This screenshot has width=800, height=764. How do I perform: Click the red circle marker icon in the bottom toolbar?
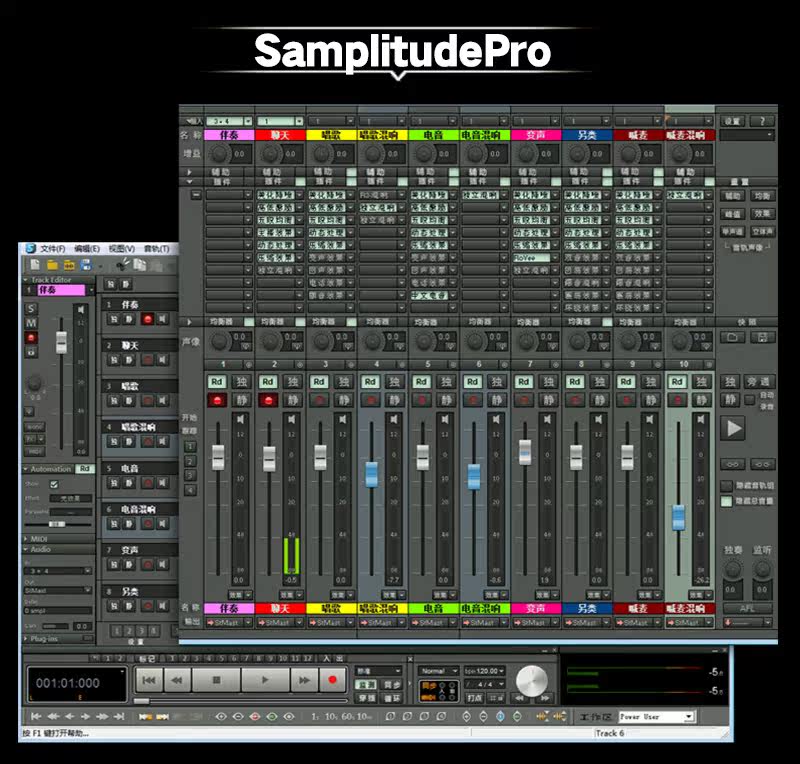(255, 717)
